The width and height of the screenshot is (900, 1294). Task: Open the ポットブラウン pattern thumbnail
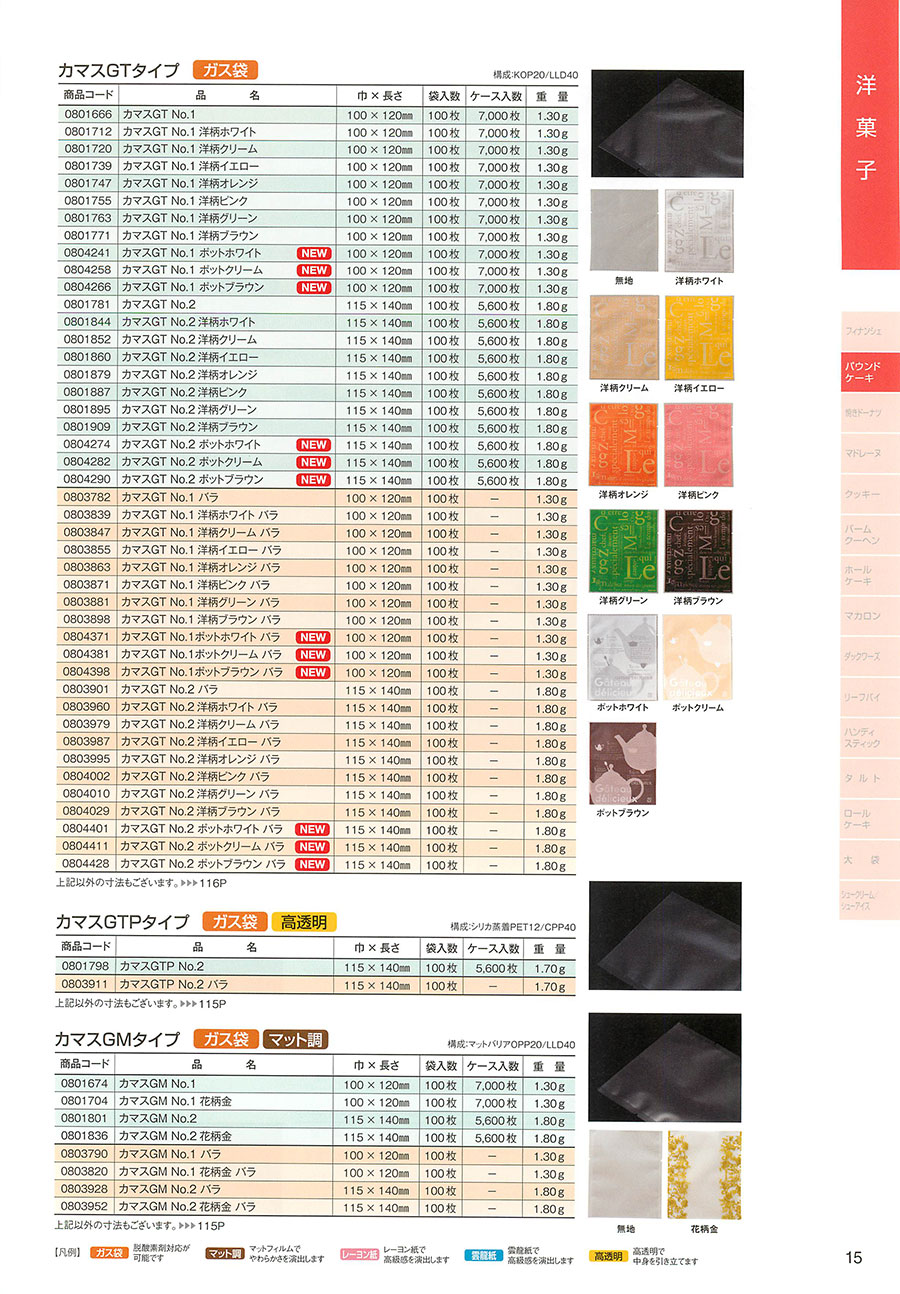click(x=624, y=763)
